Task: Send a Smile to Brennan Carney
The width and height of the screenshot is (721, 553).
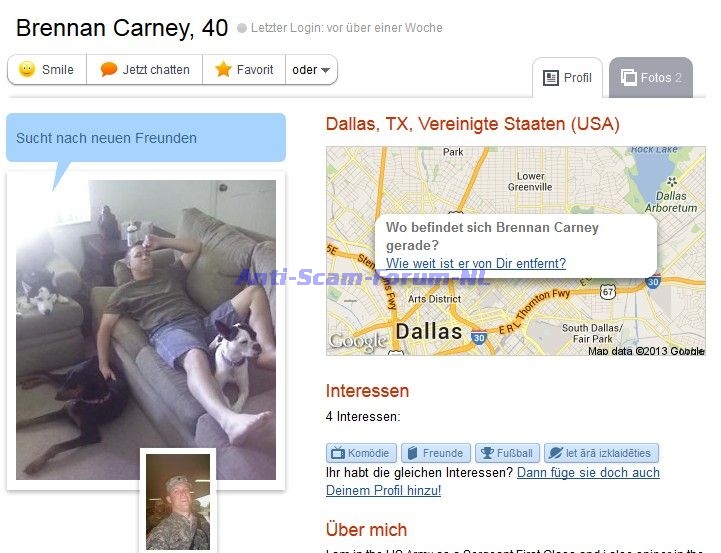Action: [47, 69]
